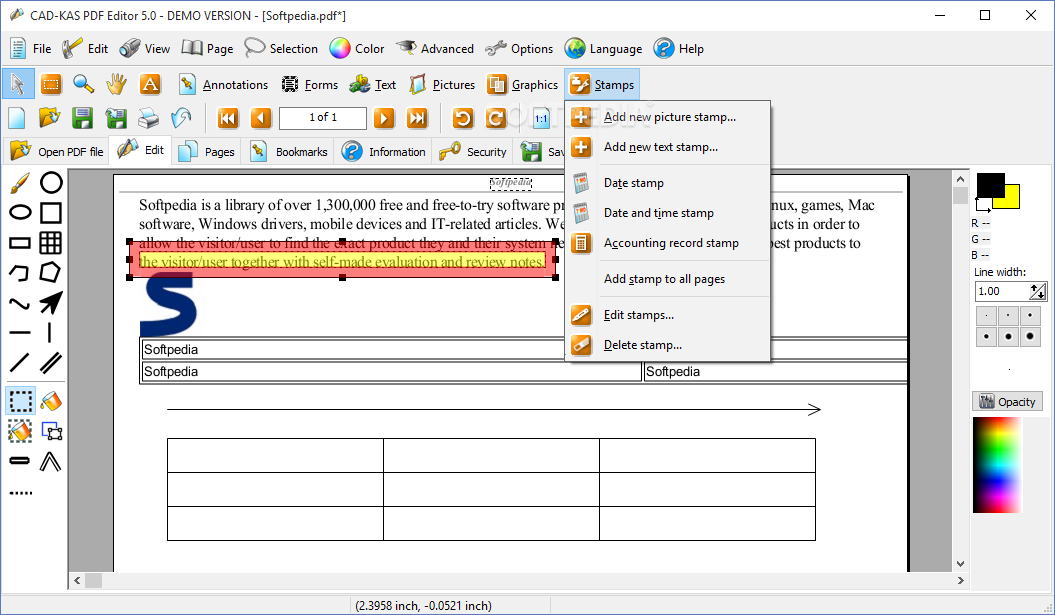Create a new blank document
Viewport: 1055px width, 615px height.
tap(17, 118)
